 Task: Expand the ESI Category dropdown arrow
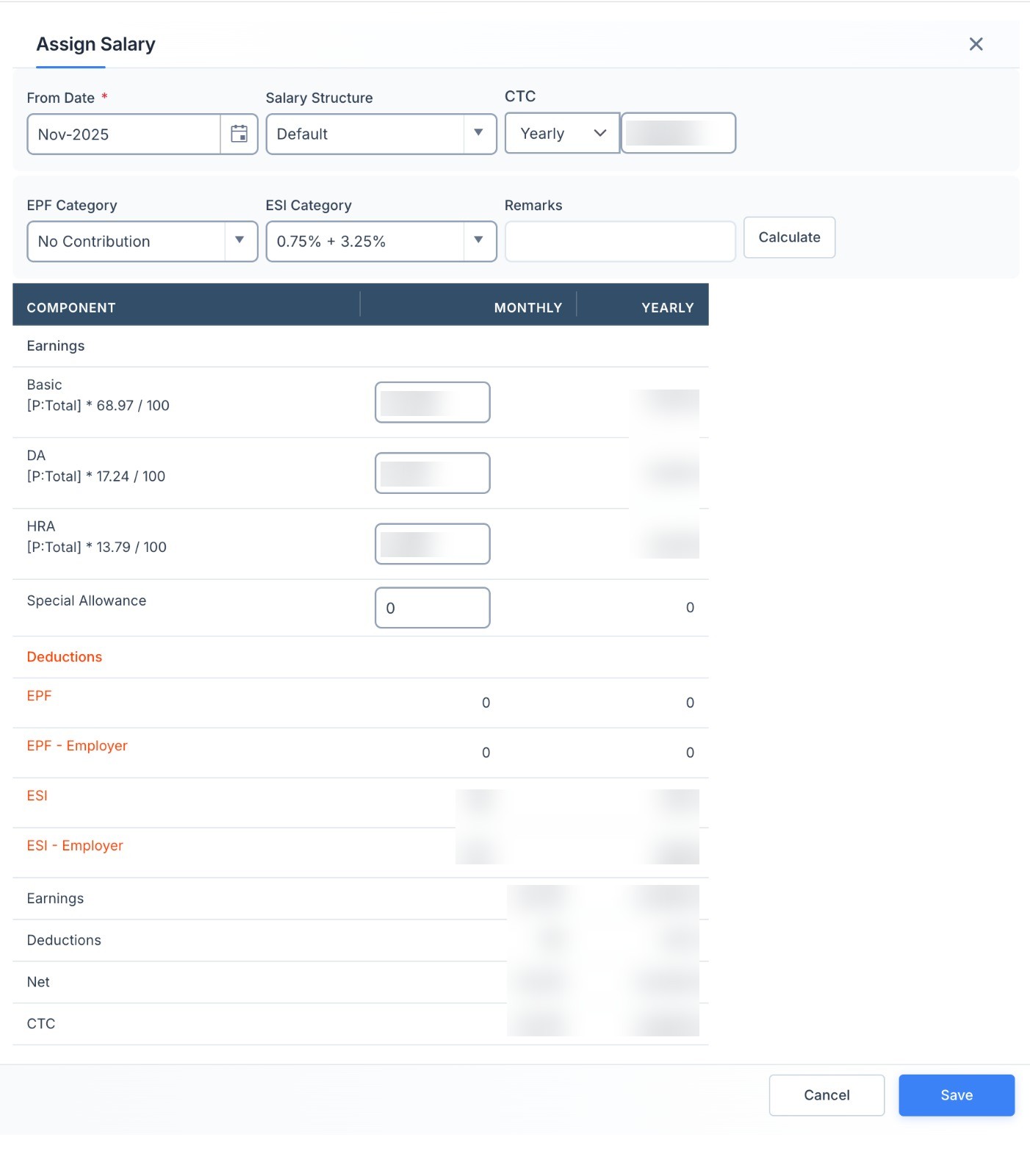[479, 240]
